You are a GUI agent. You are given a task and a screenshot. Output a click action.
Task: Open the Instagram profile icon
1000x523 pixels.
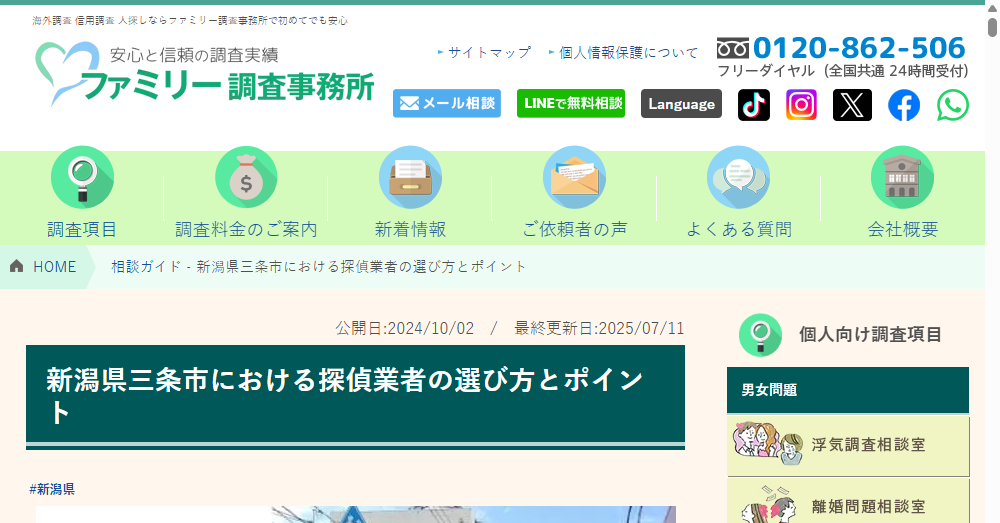click(801, 105)
